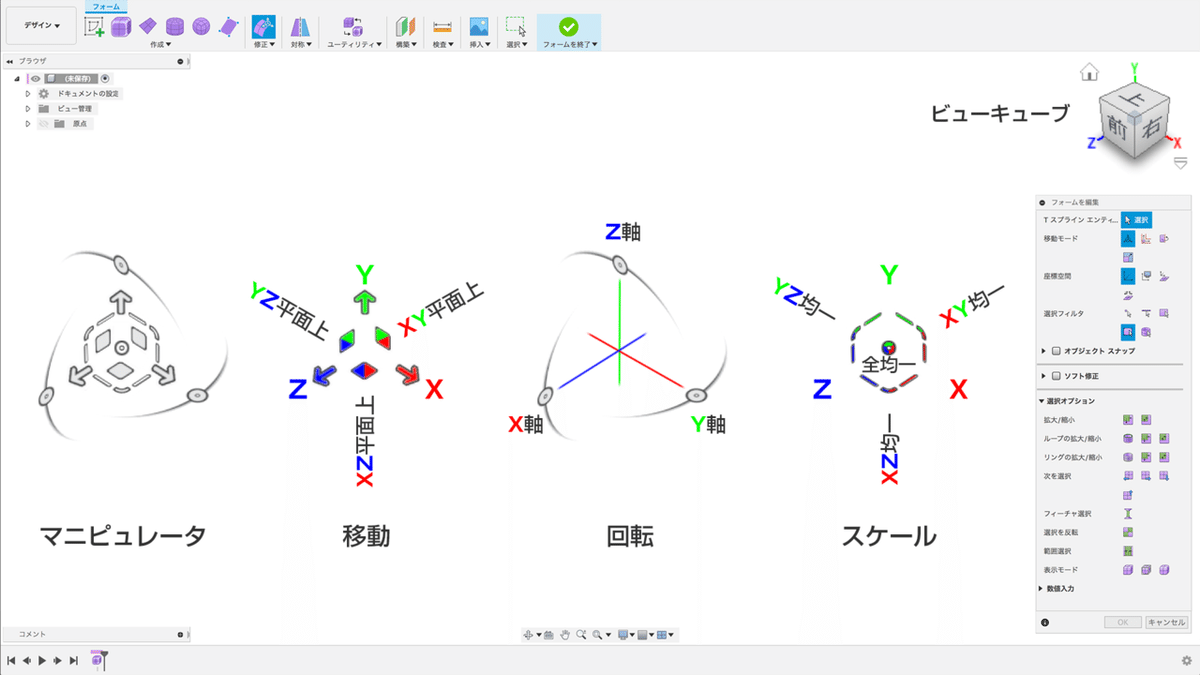Enable the ソフト修正 checkbox
The image size is (1200, 675).
1056,376
